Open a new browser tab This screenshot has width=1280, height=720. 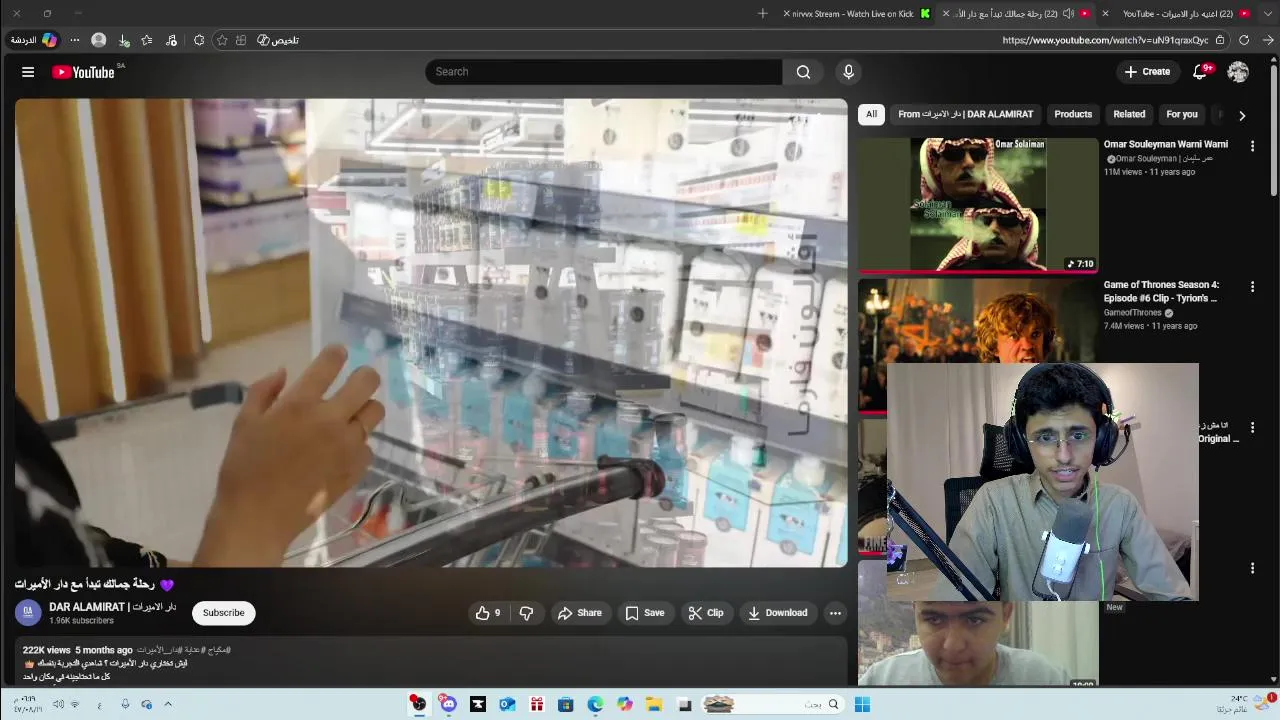tap(763, 13)
